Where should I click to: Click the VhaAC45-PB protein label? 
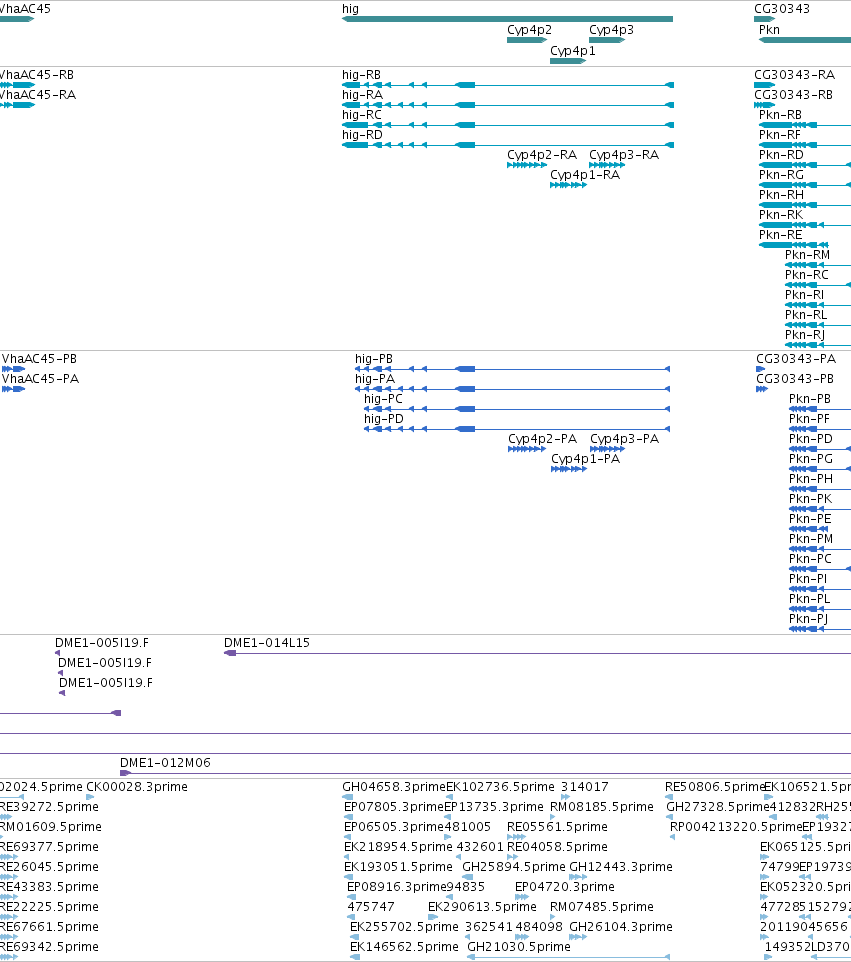(x=39, y=359)
